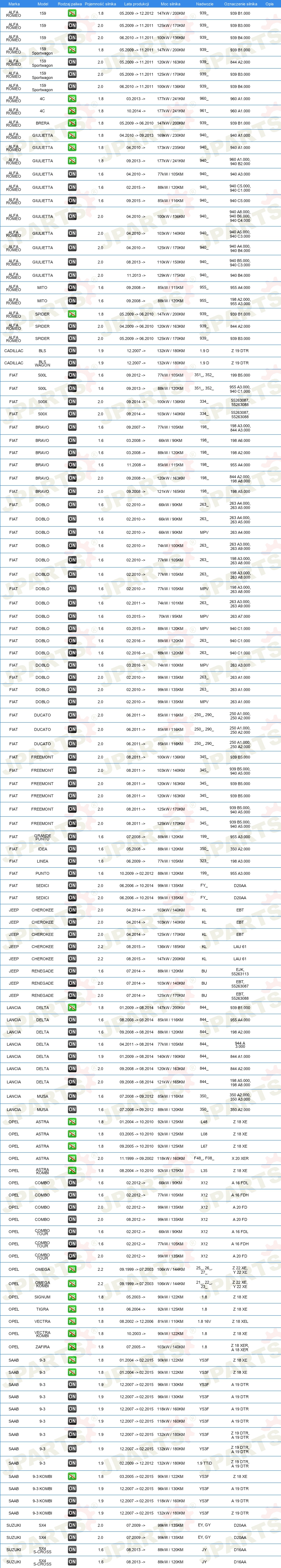Click the PB icon in the Giulietta 169kW / 230KM row
Viewport: 281px width, 1568px height.
[x=72, y=135]
